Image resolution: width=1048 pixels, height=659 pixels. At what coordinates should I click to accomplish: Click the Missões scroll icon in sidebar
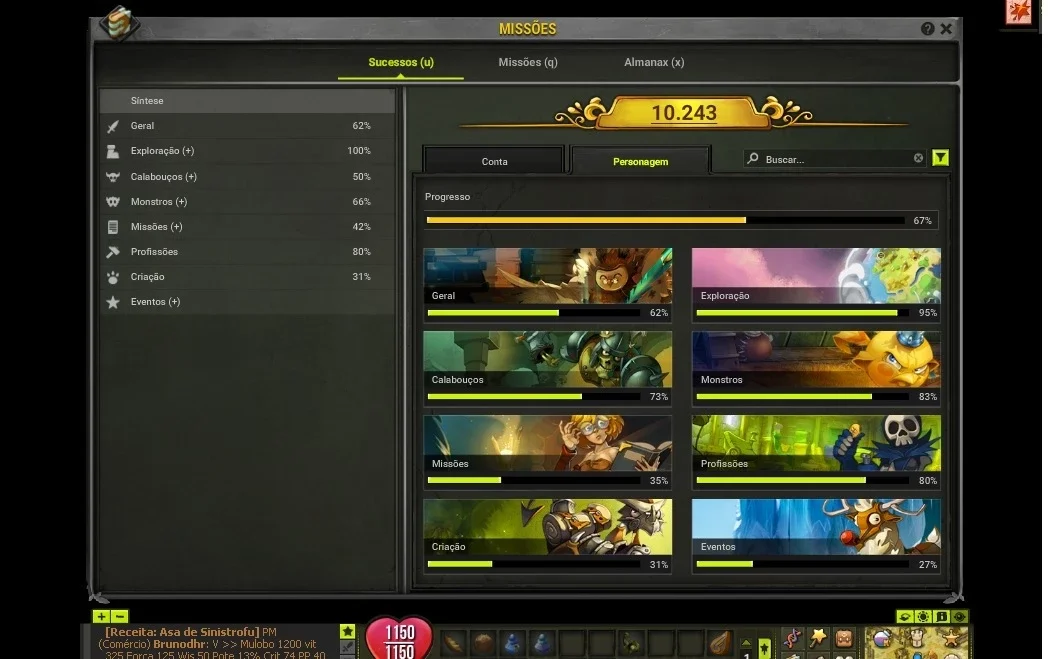point(113,227)
